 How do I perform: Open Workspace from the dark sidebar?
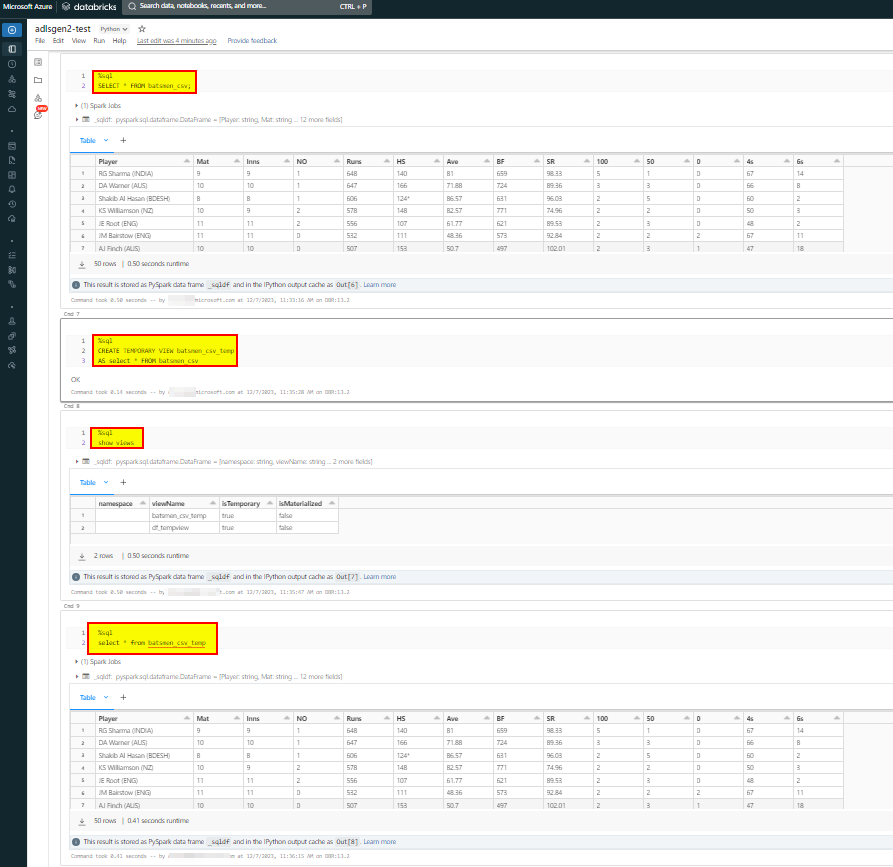pos(12,49)
